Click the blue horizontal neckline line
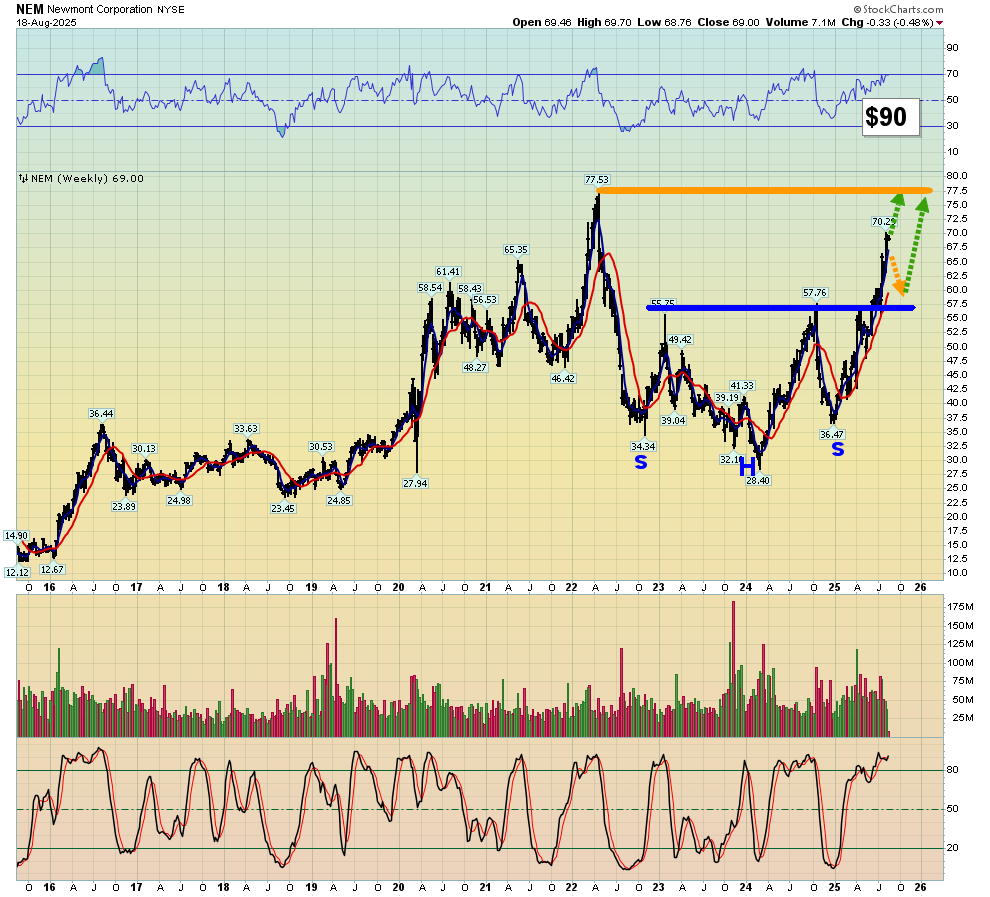Screen dimensions: 990x897 [760, 308]
